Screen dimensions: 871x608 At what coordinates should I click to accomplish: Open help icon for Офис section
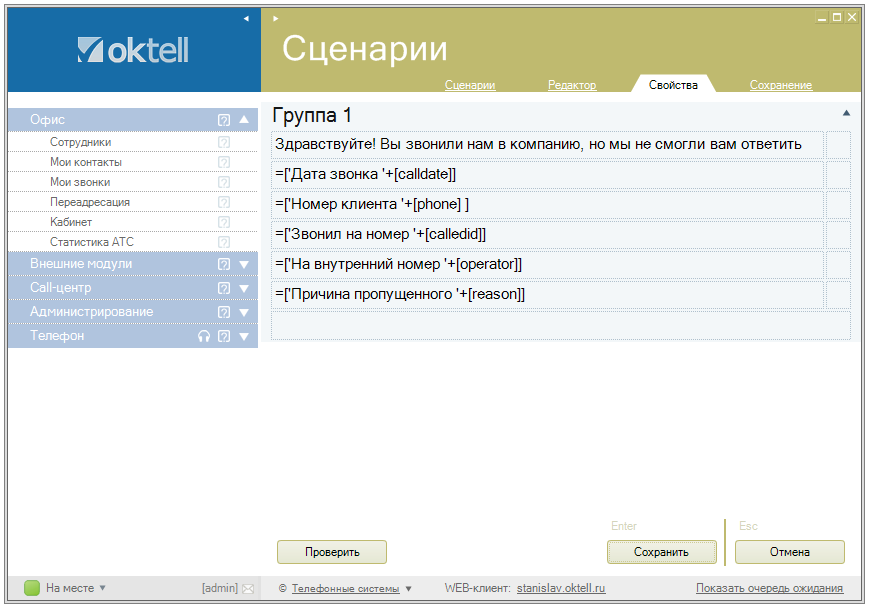224,120
